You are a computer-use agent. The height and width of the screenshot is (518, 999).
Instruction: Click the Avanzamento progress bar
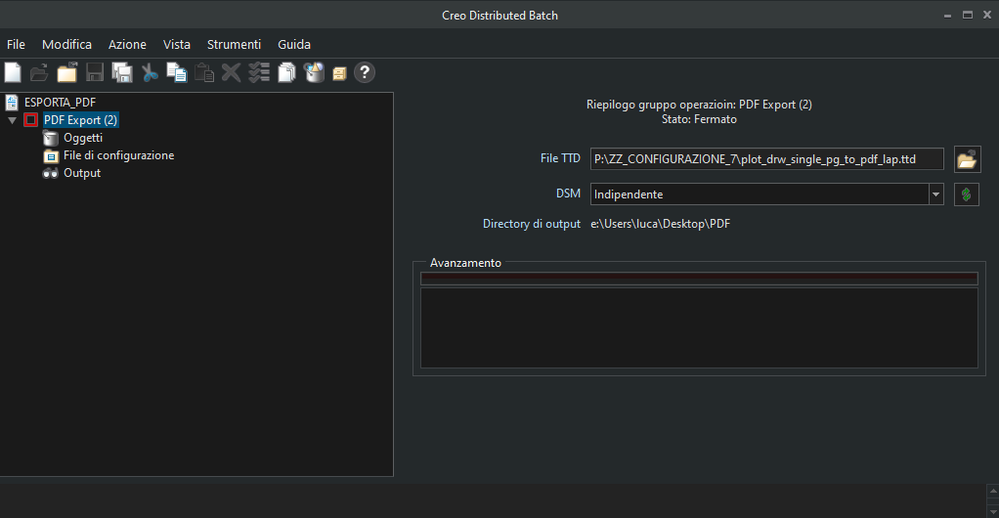tap(699, 278)
